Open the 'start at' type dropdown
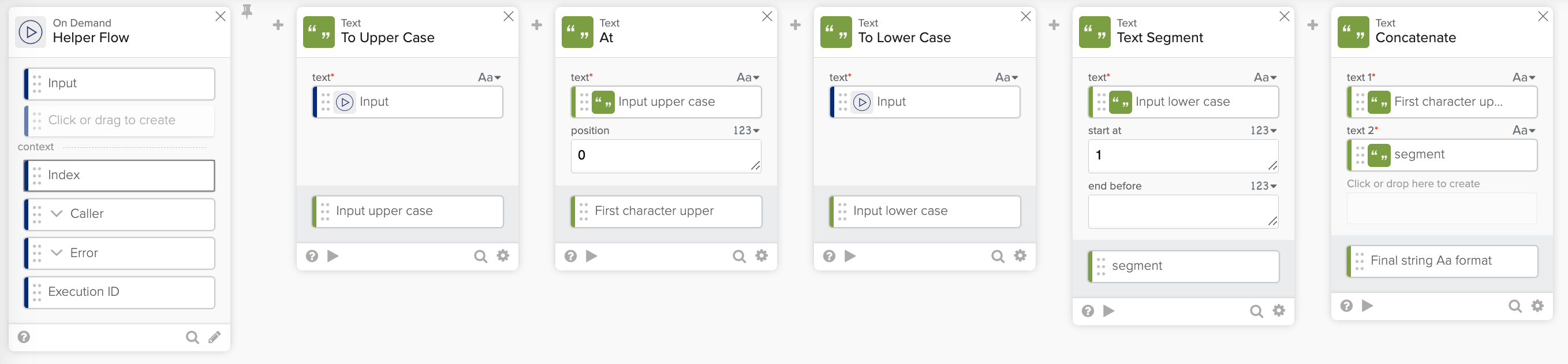 [1264, 131]
